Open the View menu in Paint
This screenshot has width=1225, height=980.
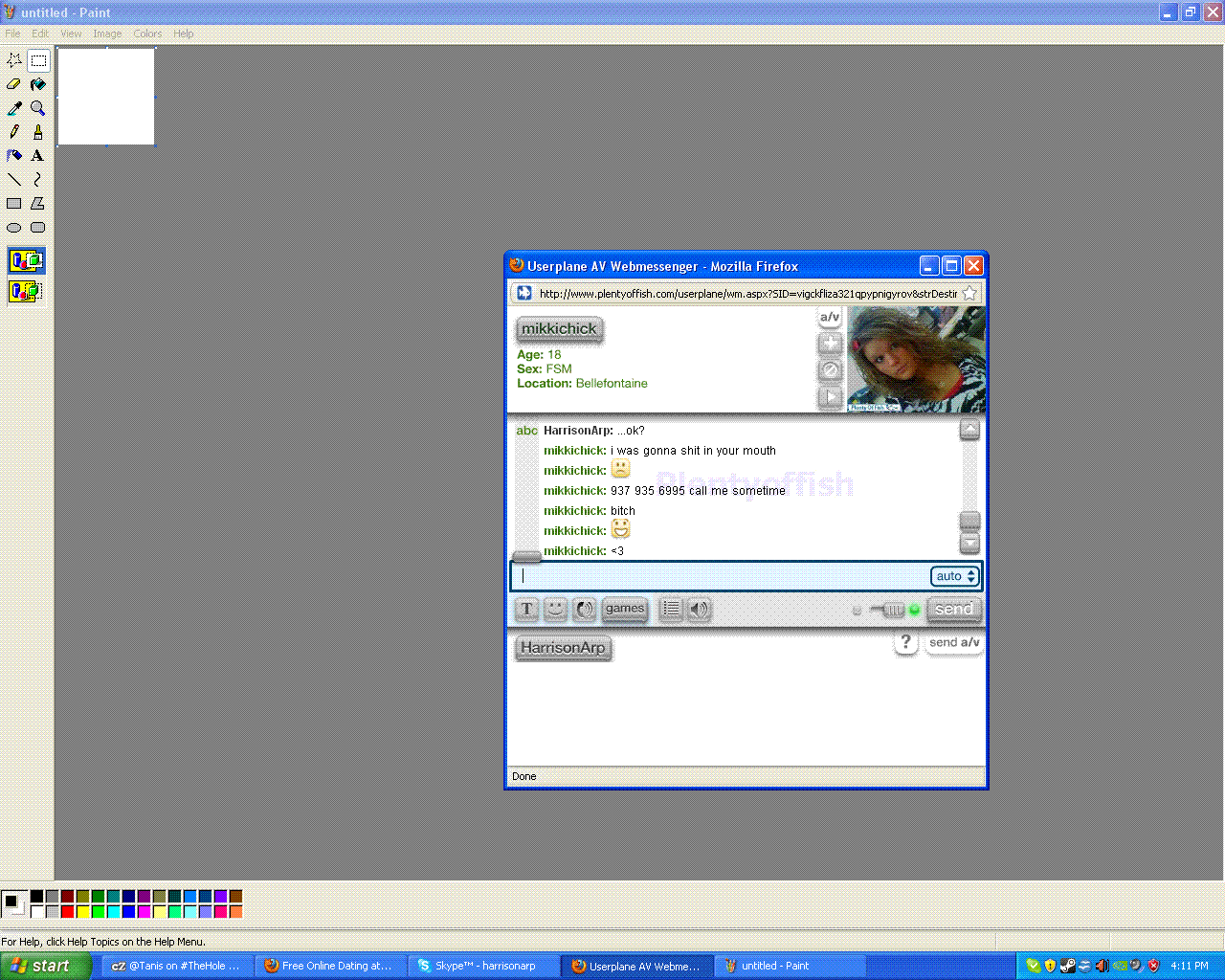tap(71, 33)
